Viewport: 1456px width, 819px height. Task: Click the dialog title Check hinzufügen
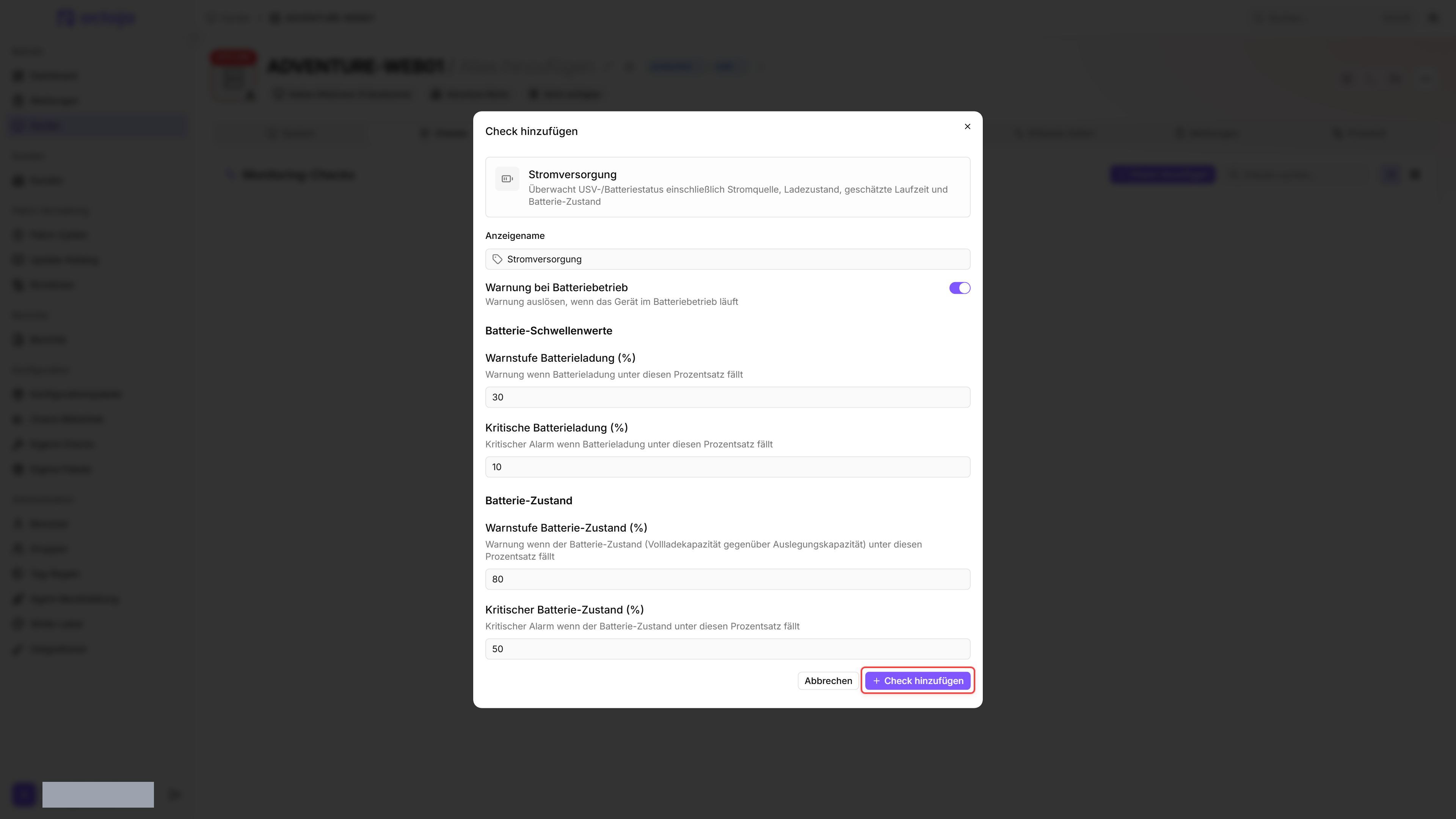click(531, 131)
